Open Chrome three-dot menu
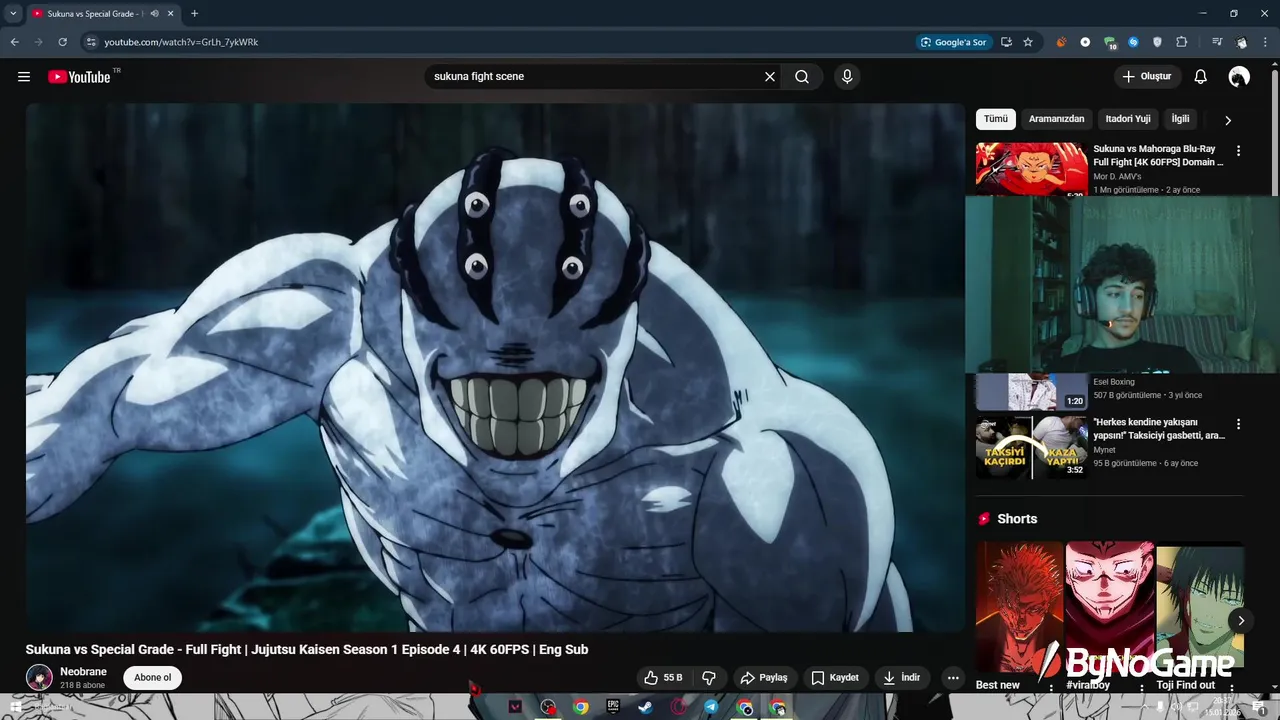 pyautogui.click(x=1266, y=42)
